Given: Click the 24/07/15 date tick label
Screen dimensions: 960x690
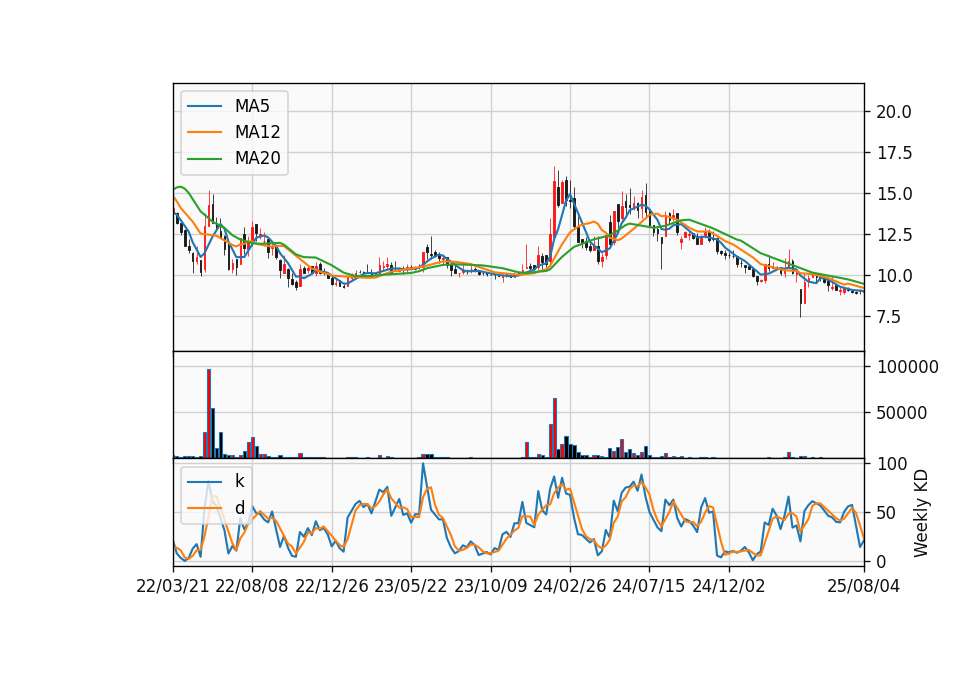Looking at the screenshot, I should coord(649,586).
